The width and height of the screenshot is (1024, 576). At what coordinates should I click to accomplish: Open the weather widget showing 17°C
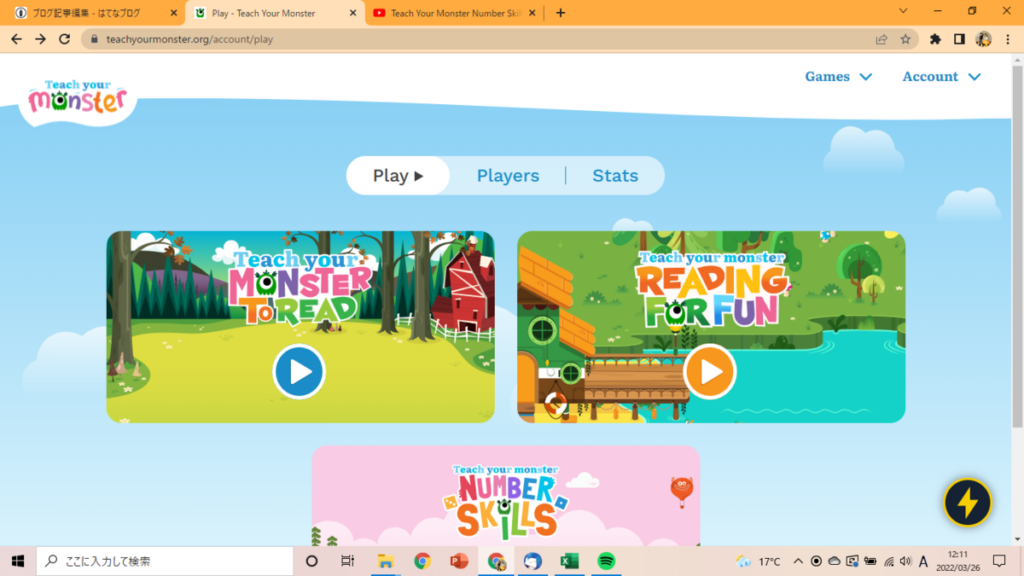[x=758, y=561]
